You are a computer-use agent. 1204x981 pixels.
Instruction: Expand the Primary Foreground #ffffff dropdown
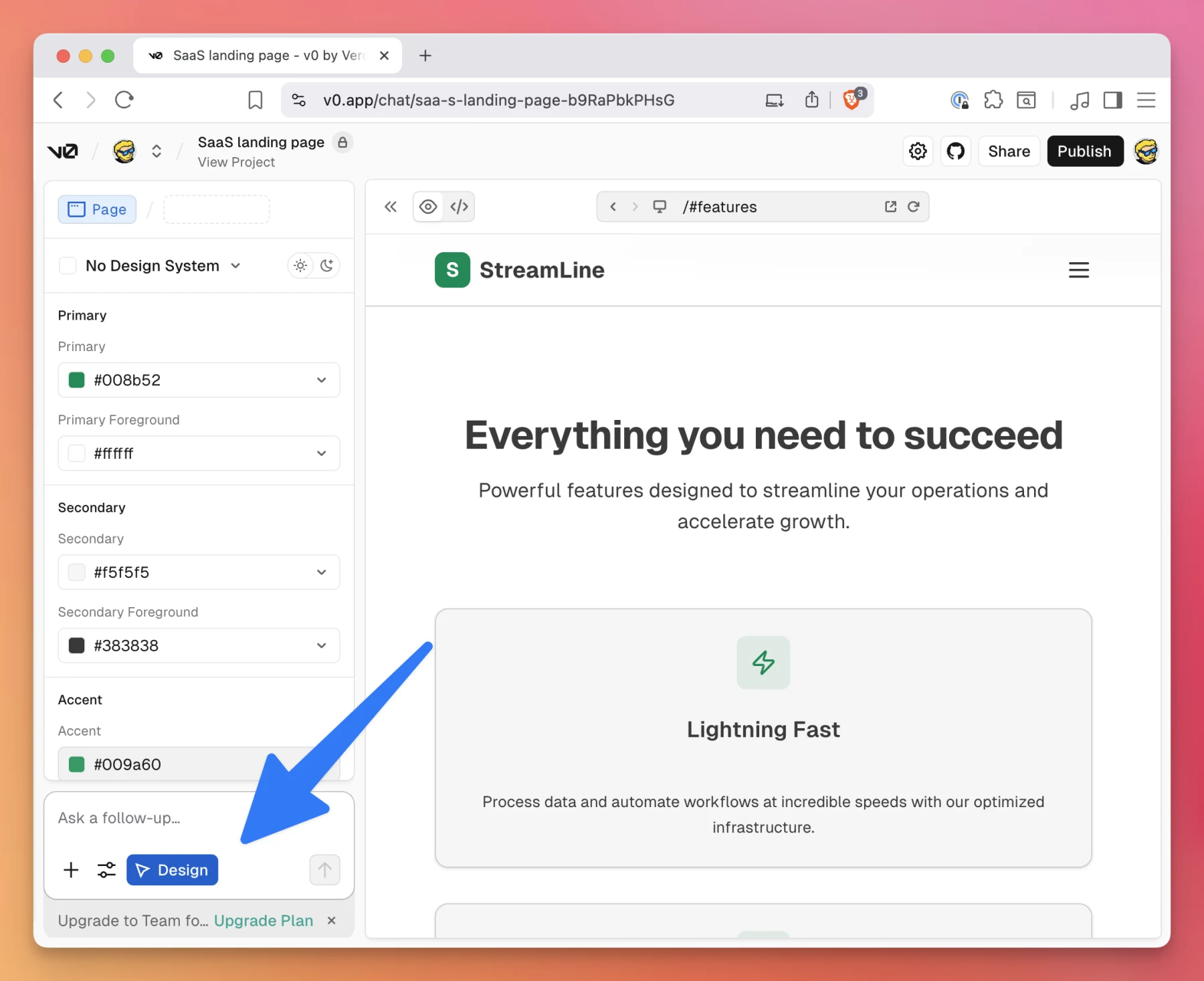(321, 453)
